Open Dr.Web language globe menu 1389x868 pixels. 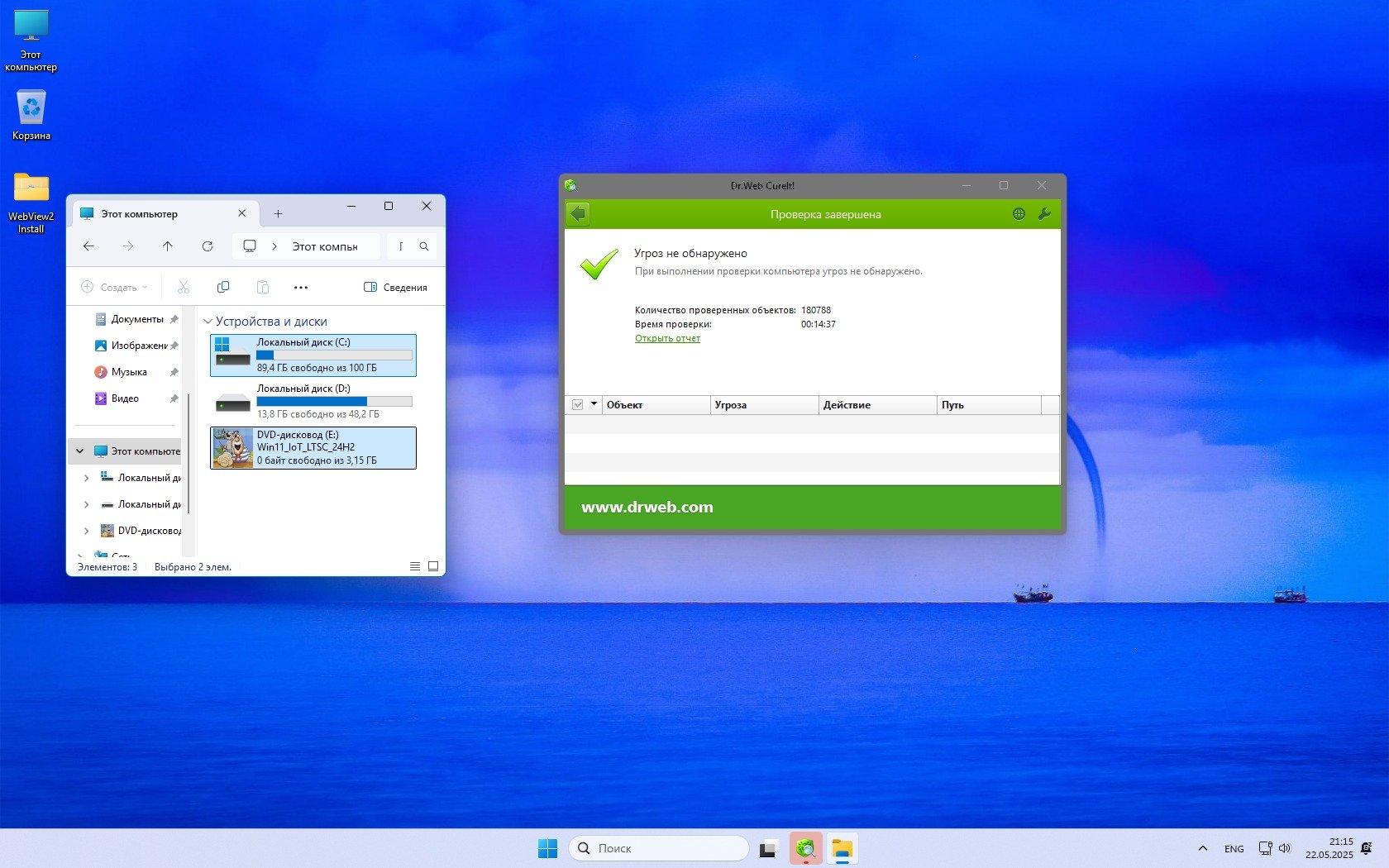pyautogui.click(x=1019, y=214)
